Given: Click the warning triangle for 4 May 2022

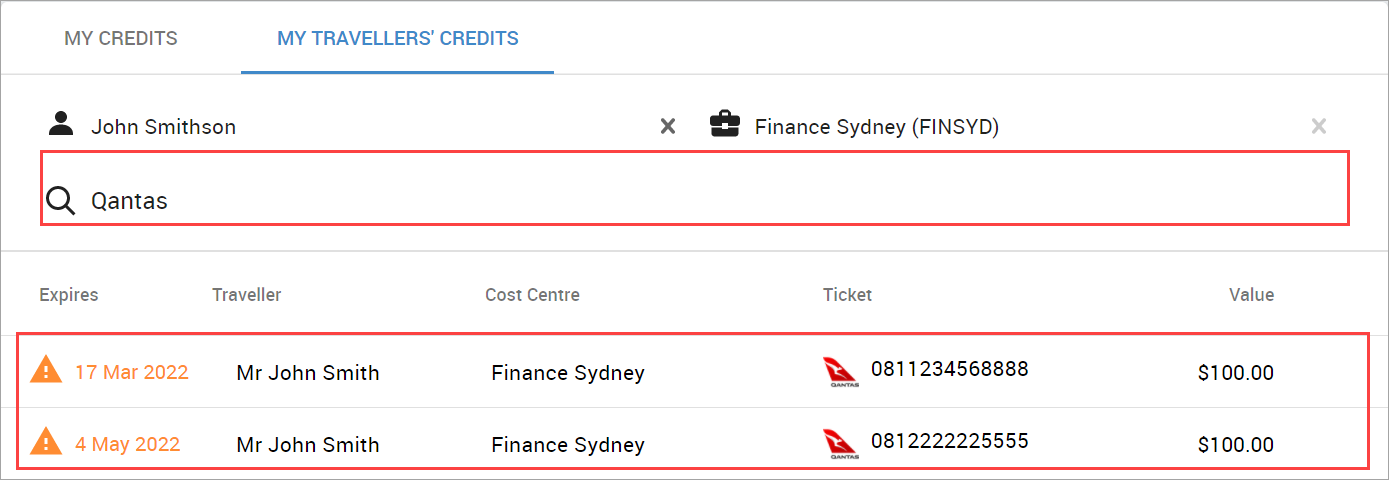Looking at the screenshot, I should (x=46, y=441).
